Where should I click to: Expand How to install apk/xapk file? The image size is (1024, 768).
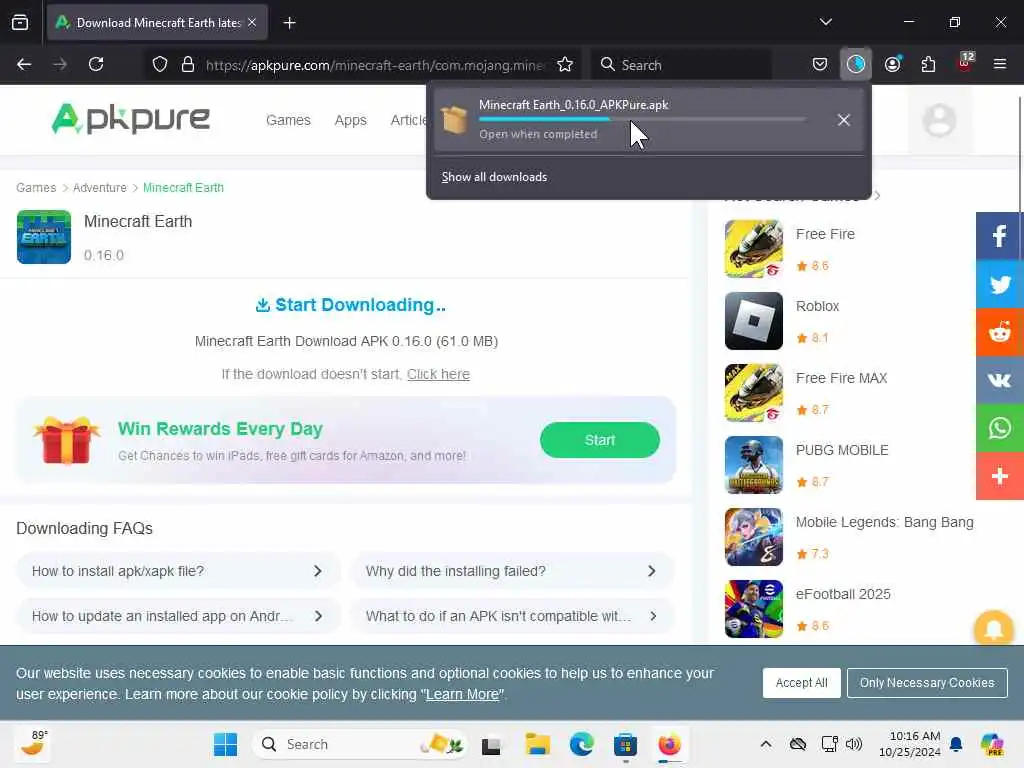coord(178,571)
